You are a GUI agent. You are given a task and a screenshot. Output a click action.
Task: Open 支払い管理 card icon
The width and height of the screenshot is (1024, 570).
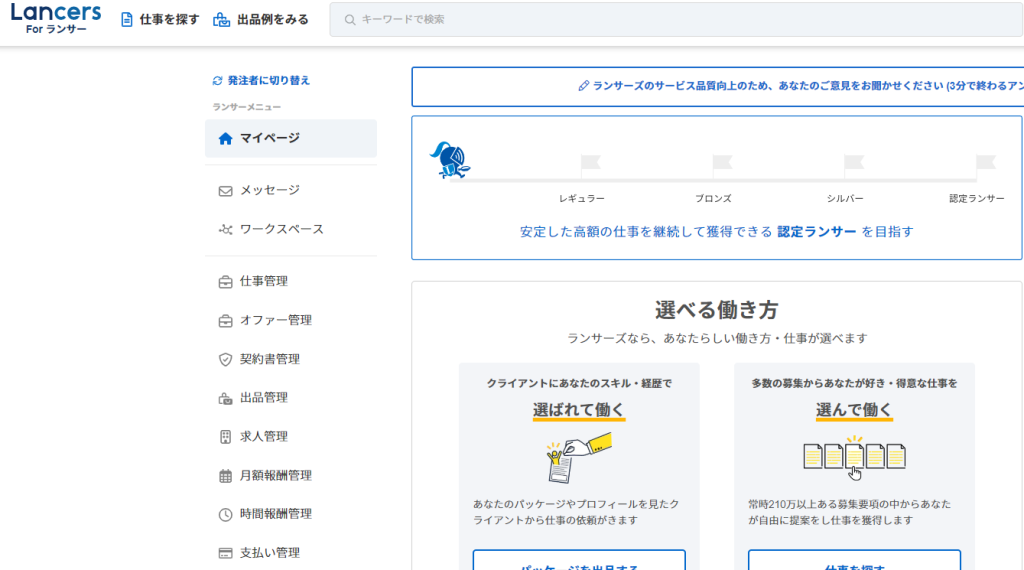(x=225, y=553)
